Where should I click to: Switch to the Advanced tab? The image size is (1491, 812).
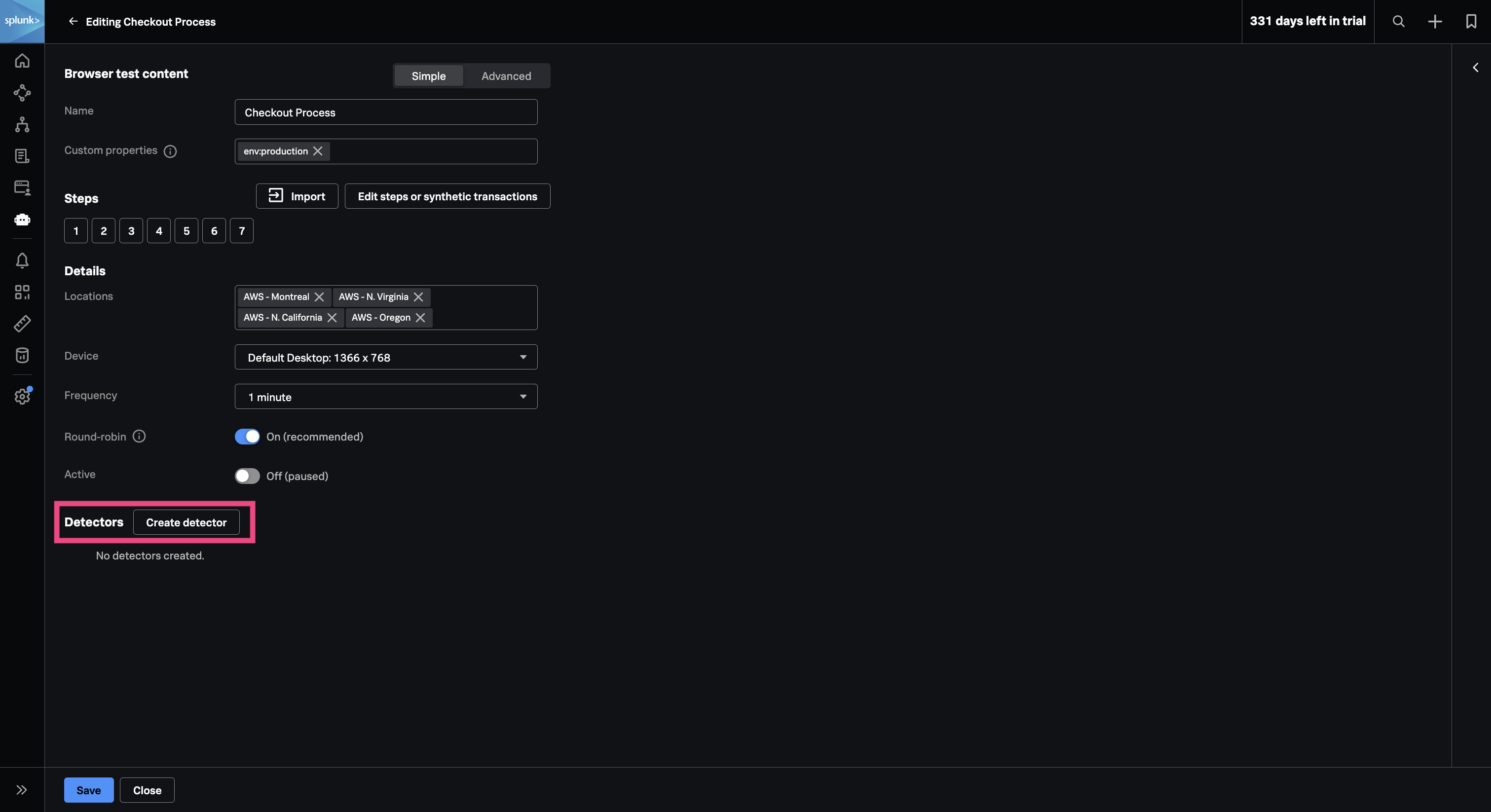click(506, 76)
